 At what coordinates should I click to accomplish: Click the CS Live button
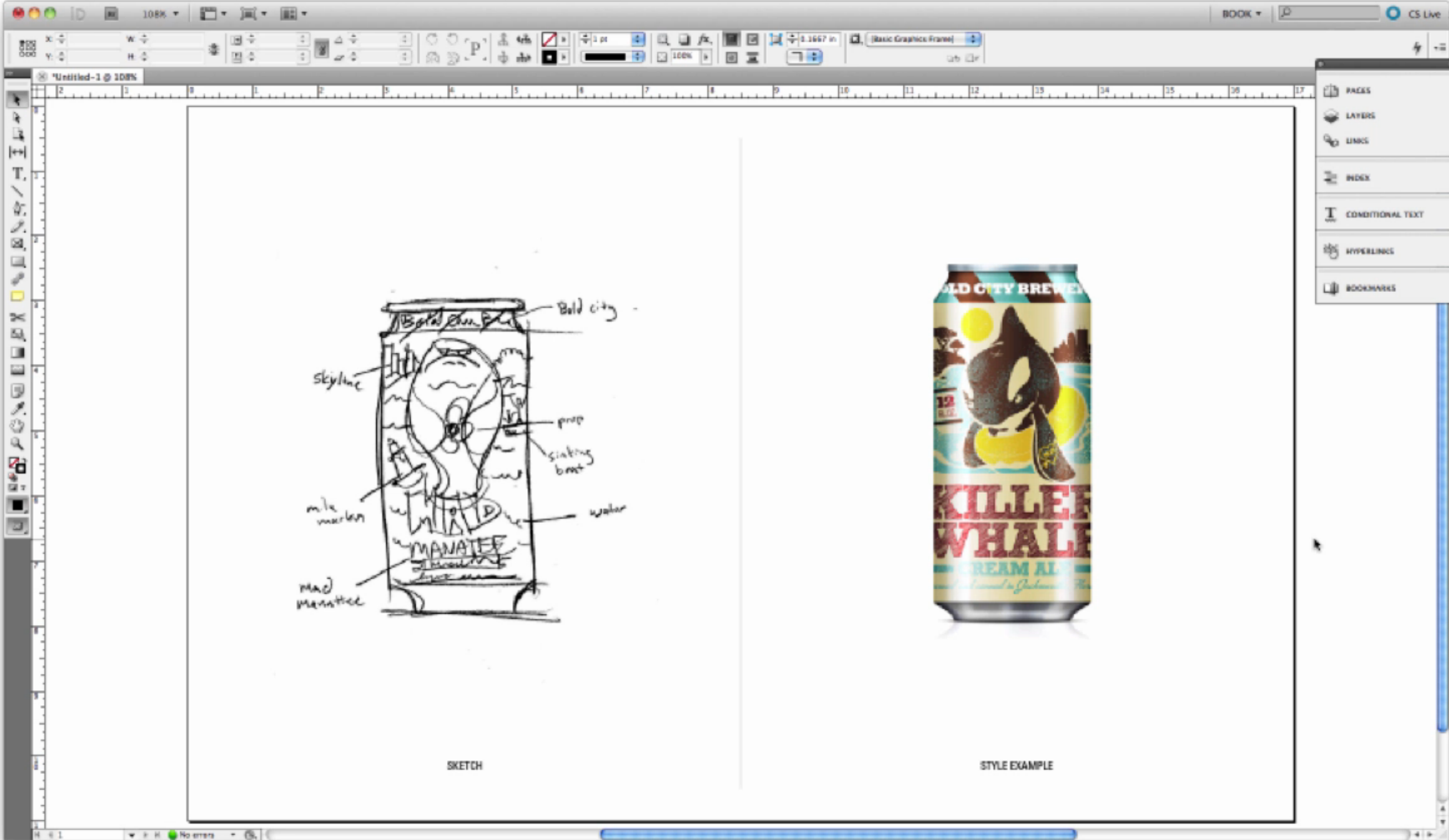click(1414, 13)
